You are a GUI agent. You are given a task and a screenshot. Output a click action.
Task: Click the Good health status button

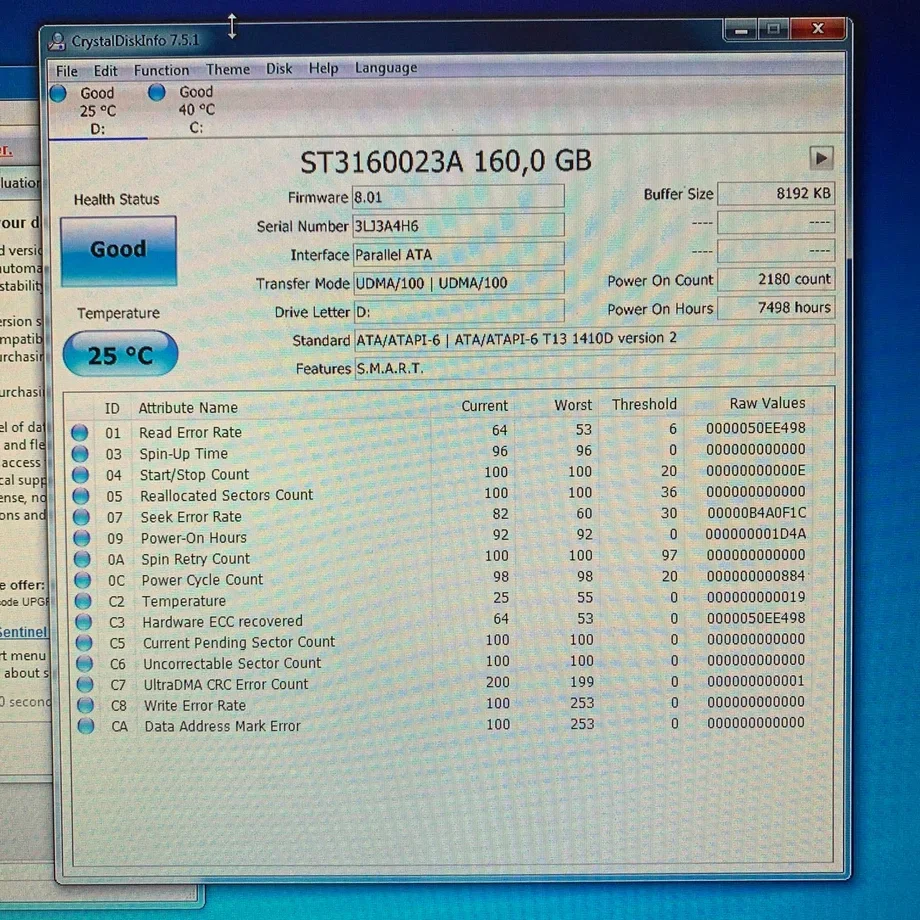(119, 250)
